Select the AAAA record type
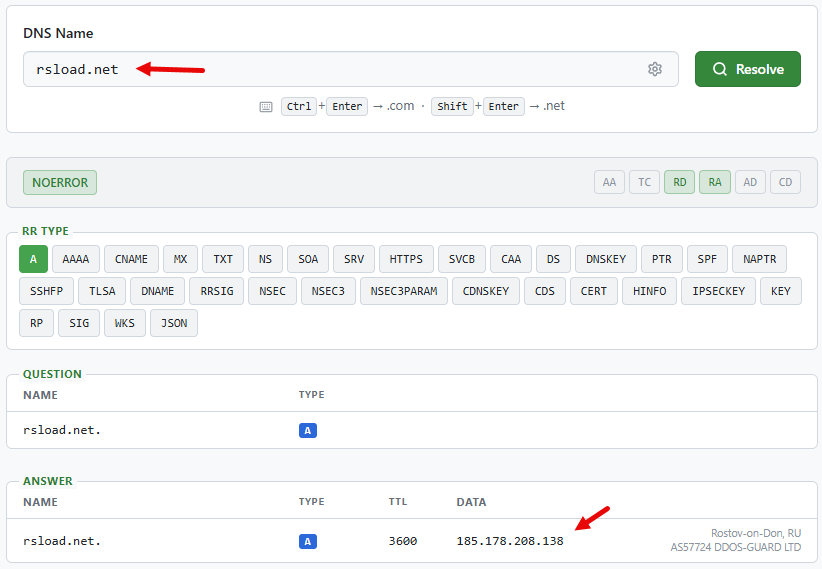This screenshot has width=822, height=569. coord(76,259)
